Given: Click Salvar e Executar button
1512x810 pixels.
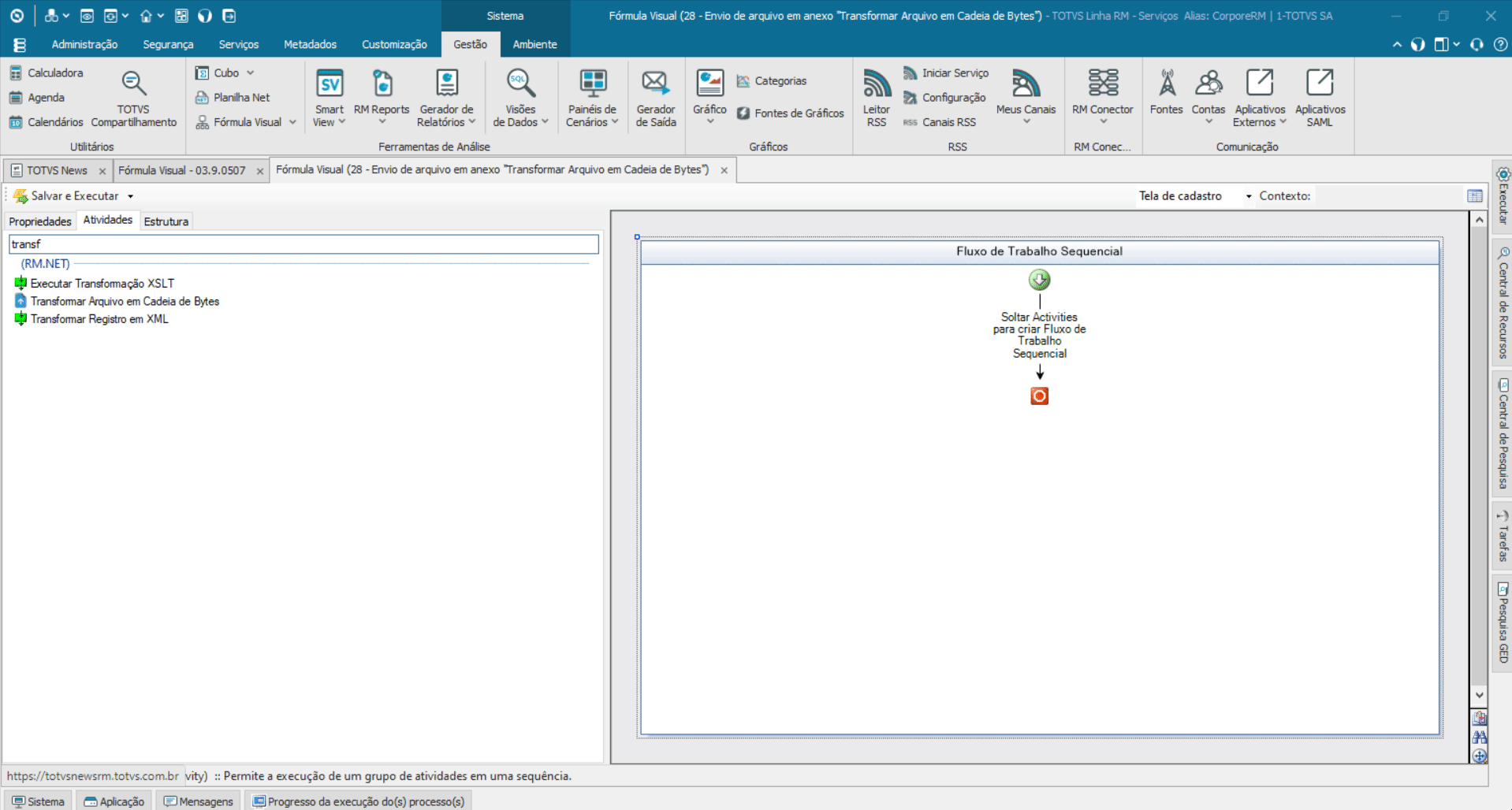Looking at the screenshot, I should [67, 196].
